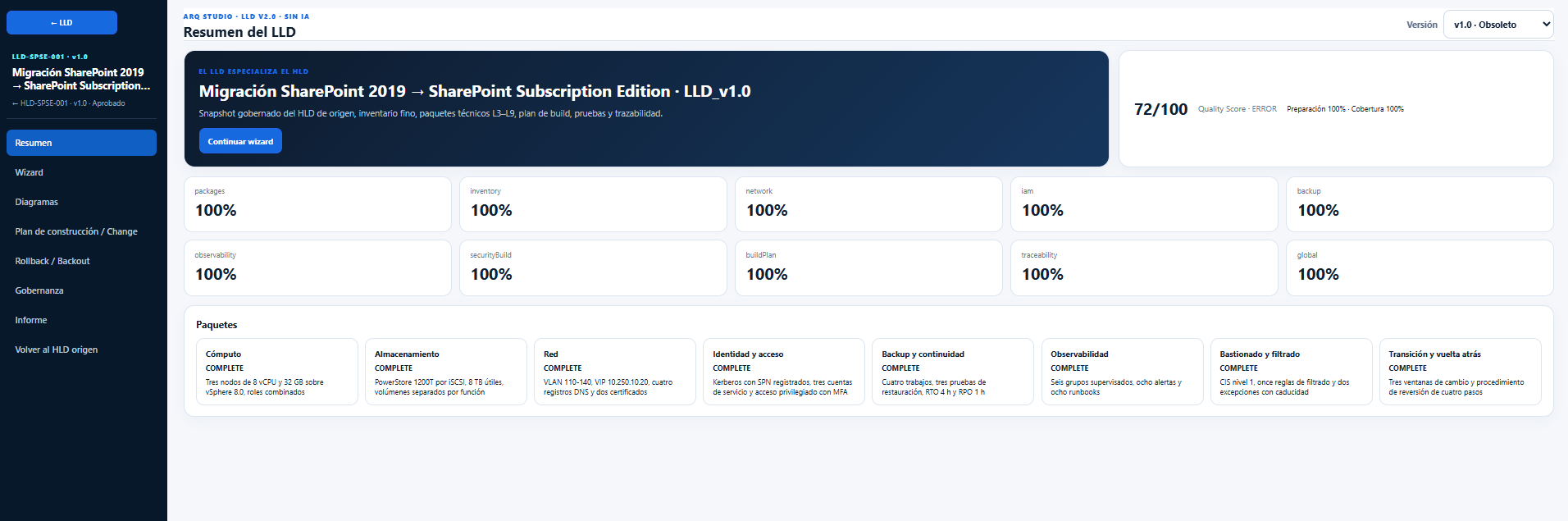This screenshot has width=1568, height=521.
Task: Open the Transición y vuelta atrás card
Action: coord(1460,372)
